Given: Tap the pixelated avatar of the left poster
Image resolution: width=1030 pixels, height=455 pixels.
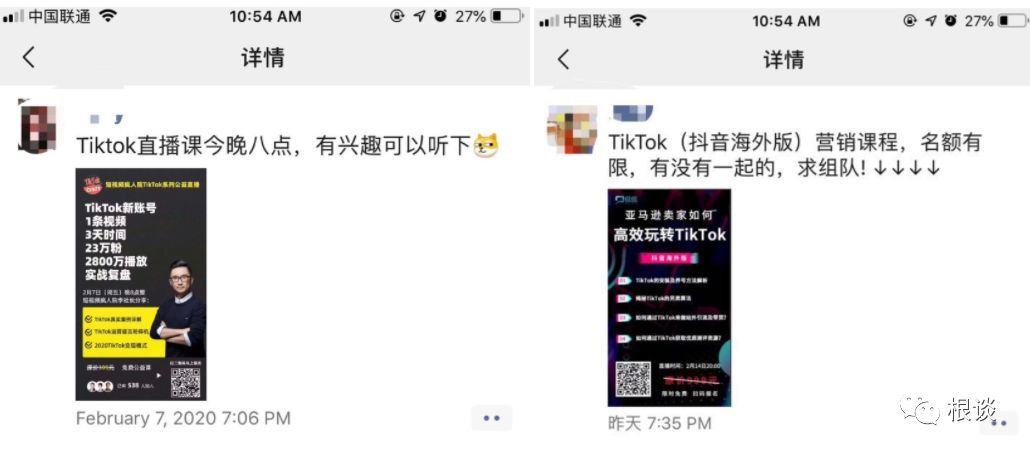Looking at the screenshot, I should (37, 126).
